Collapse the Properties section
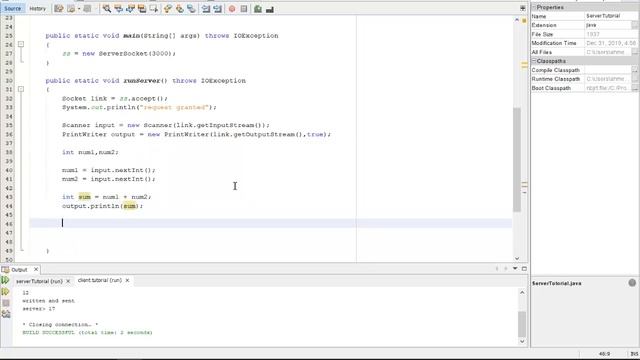 tap(534, 7)
